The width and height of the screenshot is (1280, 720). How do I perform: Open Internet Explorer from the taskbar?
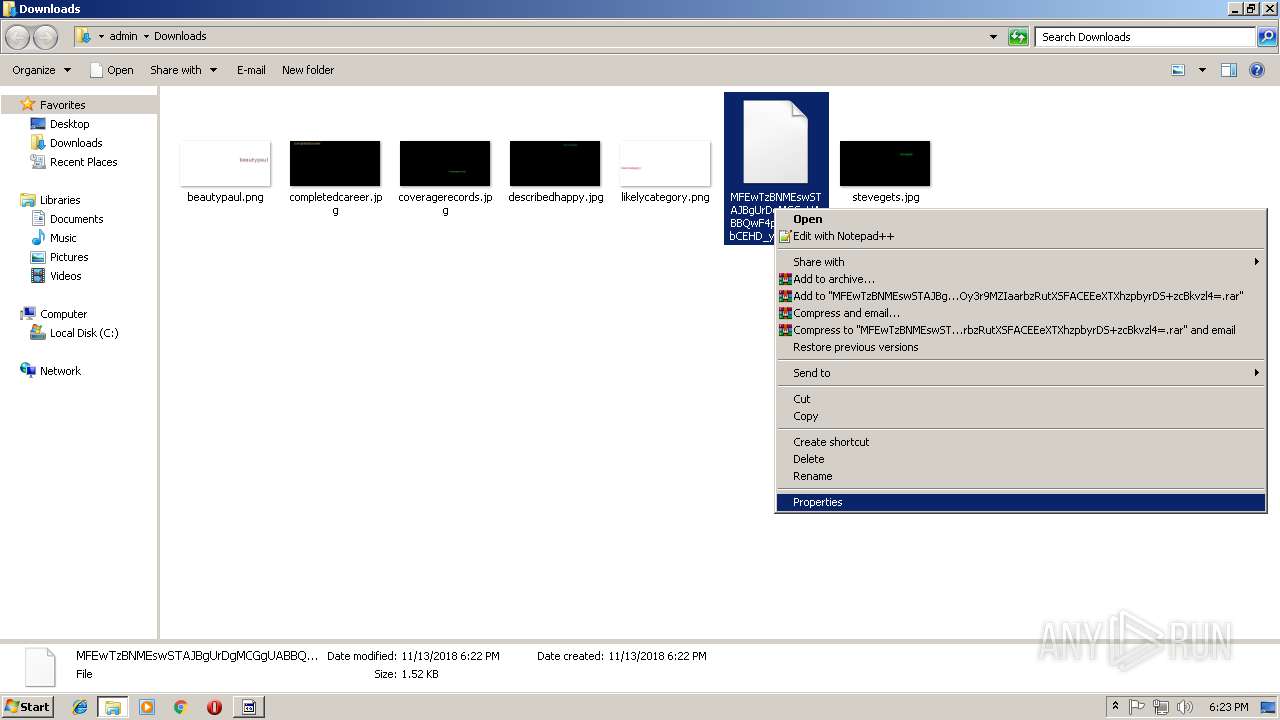[x=81, y=707]
